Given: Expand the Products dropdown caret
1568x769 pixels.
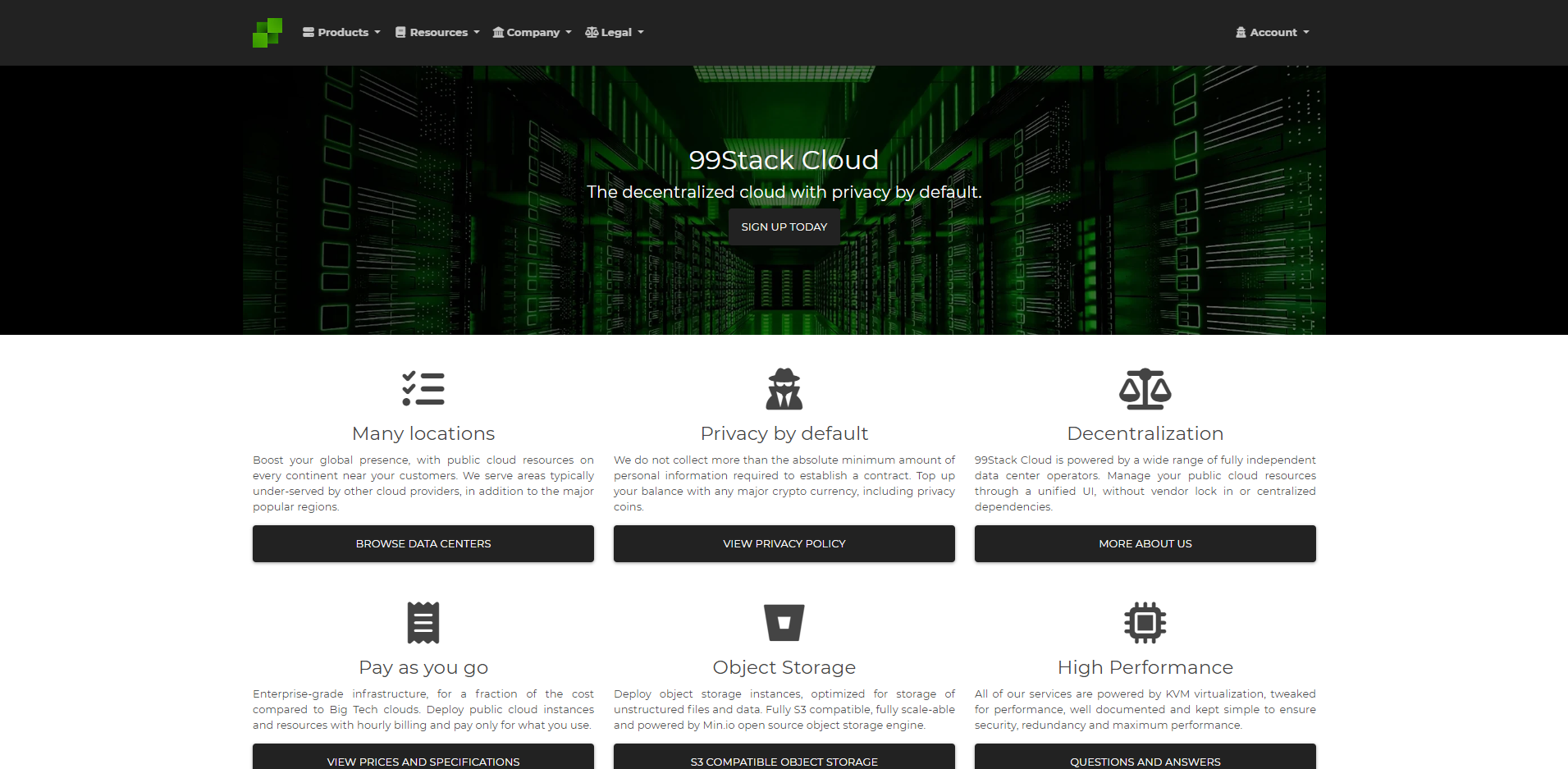Looking at the screenshot, I should [377, 33].
